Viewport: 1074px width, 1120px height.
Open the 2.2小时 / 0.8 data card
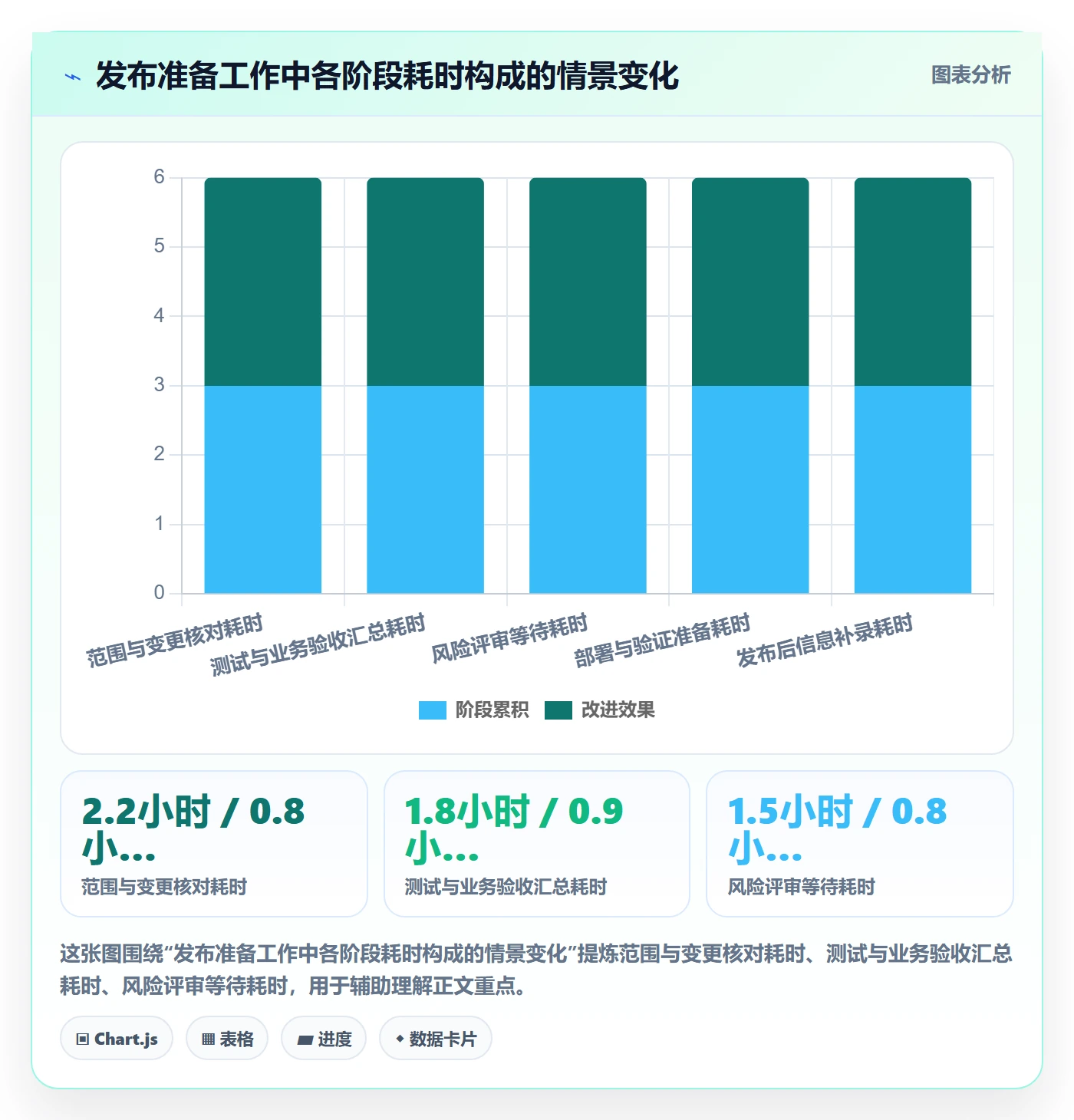click(x=214, y=844)
